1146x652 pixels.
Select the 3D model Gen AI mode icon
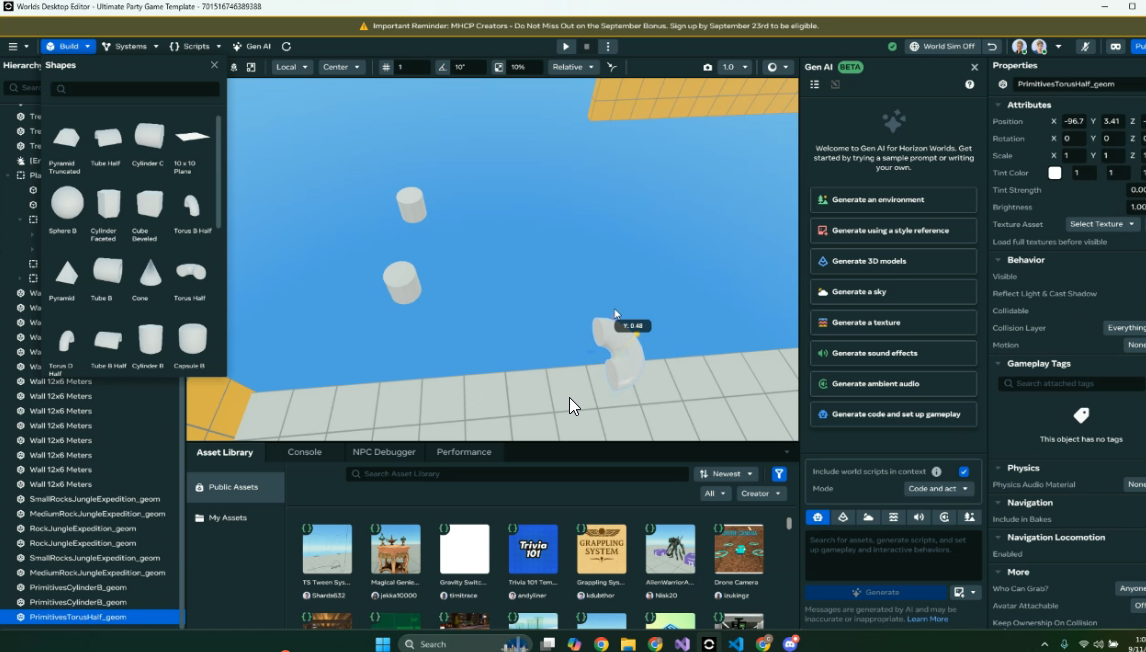[843, 518]
